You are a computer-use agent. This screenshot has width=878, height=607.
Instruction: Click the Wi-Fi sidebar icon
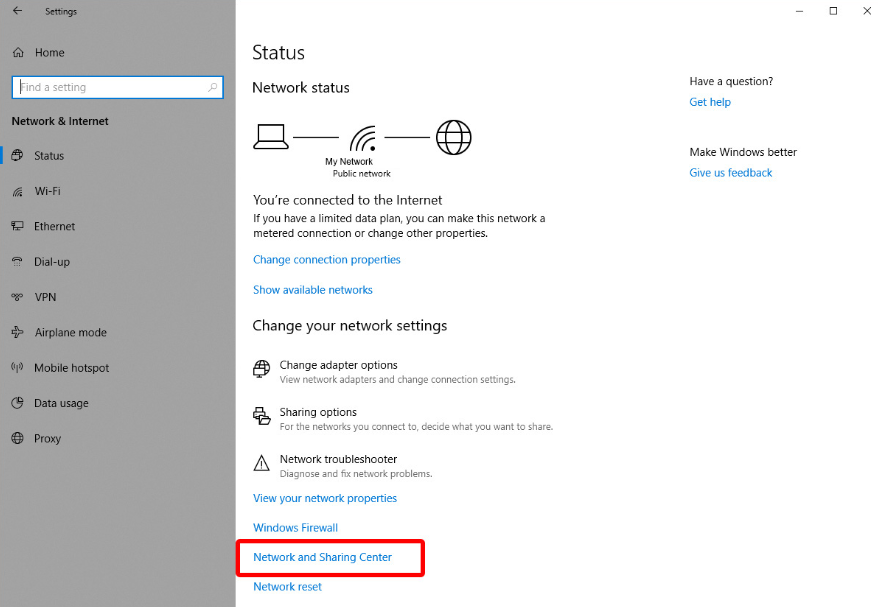point(17,191)
